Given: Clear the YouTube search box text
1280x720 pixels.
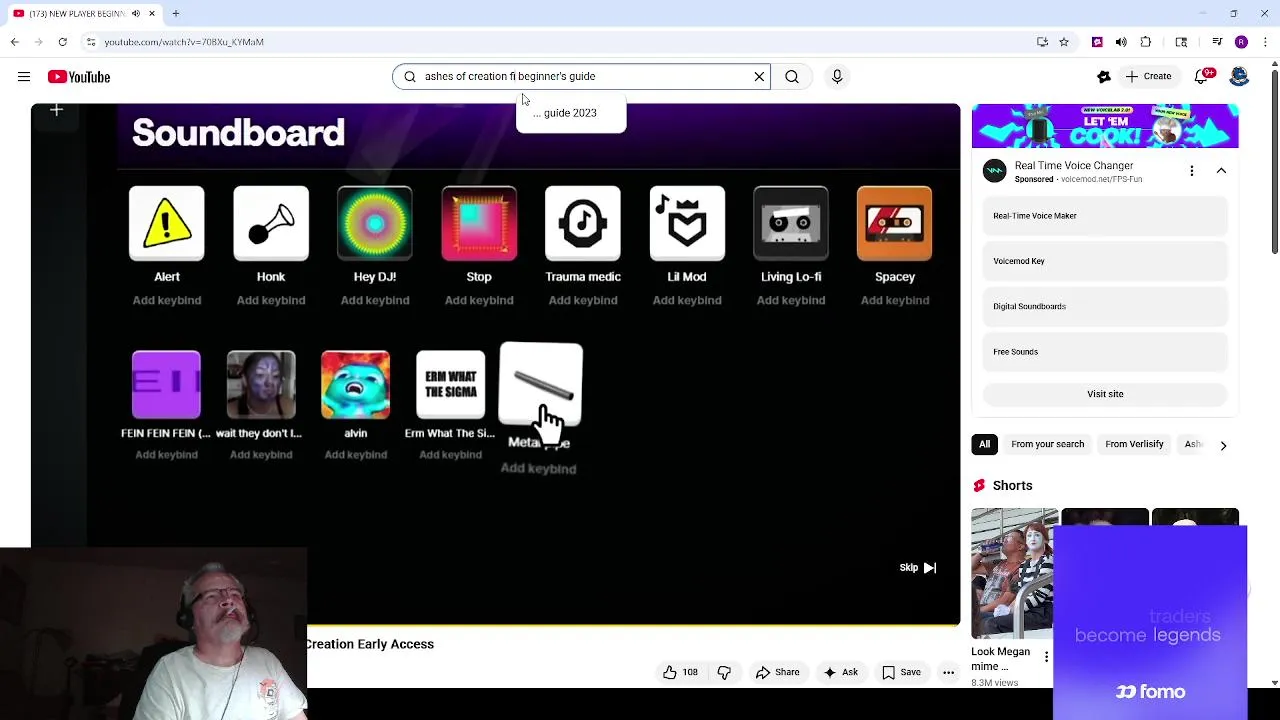Looking at the screenshot, I should [759, 76].
